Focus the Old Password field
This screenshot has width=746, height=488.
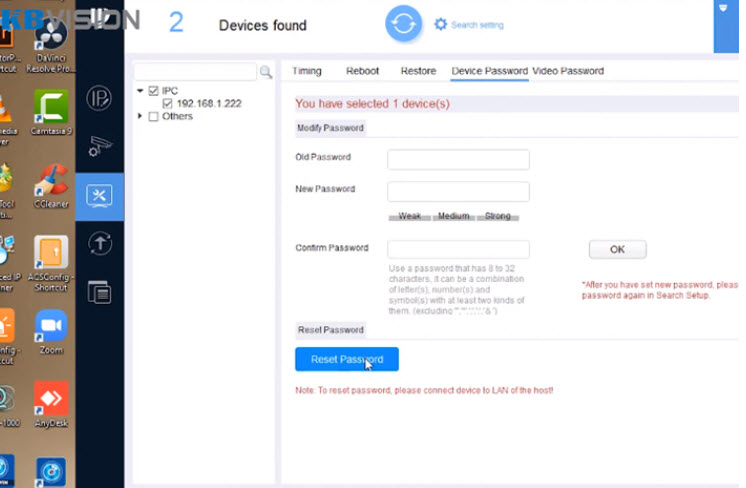click(x=458, y=160)
